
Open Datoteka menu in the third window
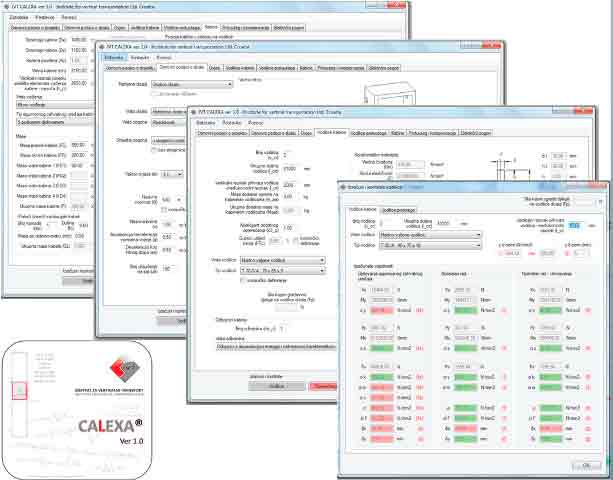click(x=206, y=123)
